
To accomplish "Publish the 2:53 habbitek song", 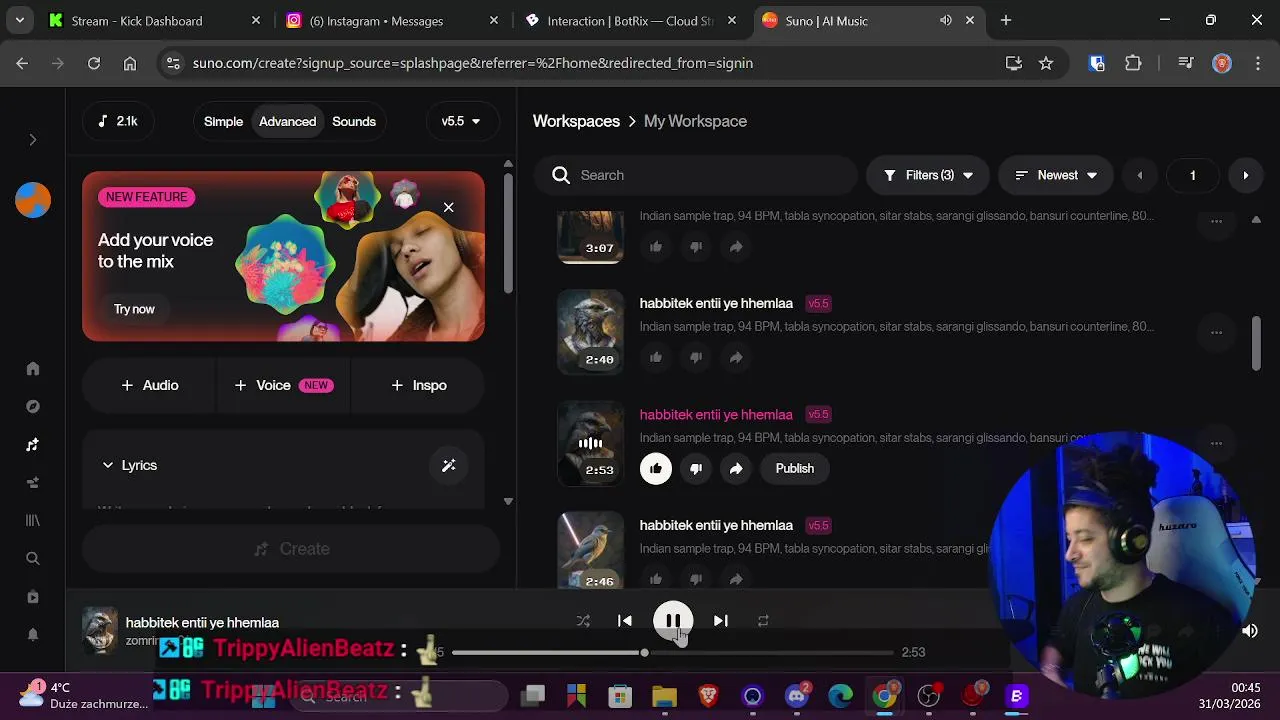I will coord(795,468).
